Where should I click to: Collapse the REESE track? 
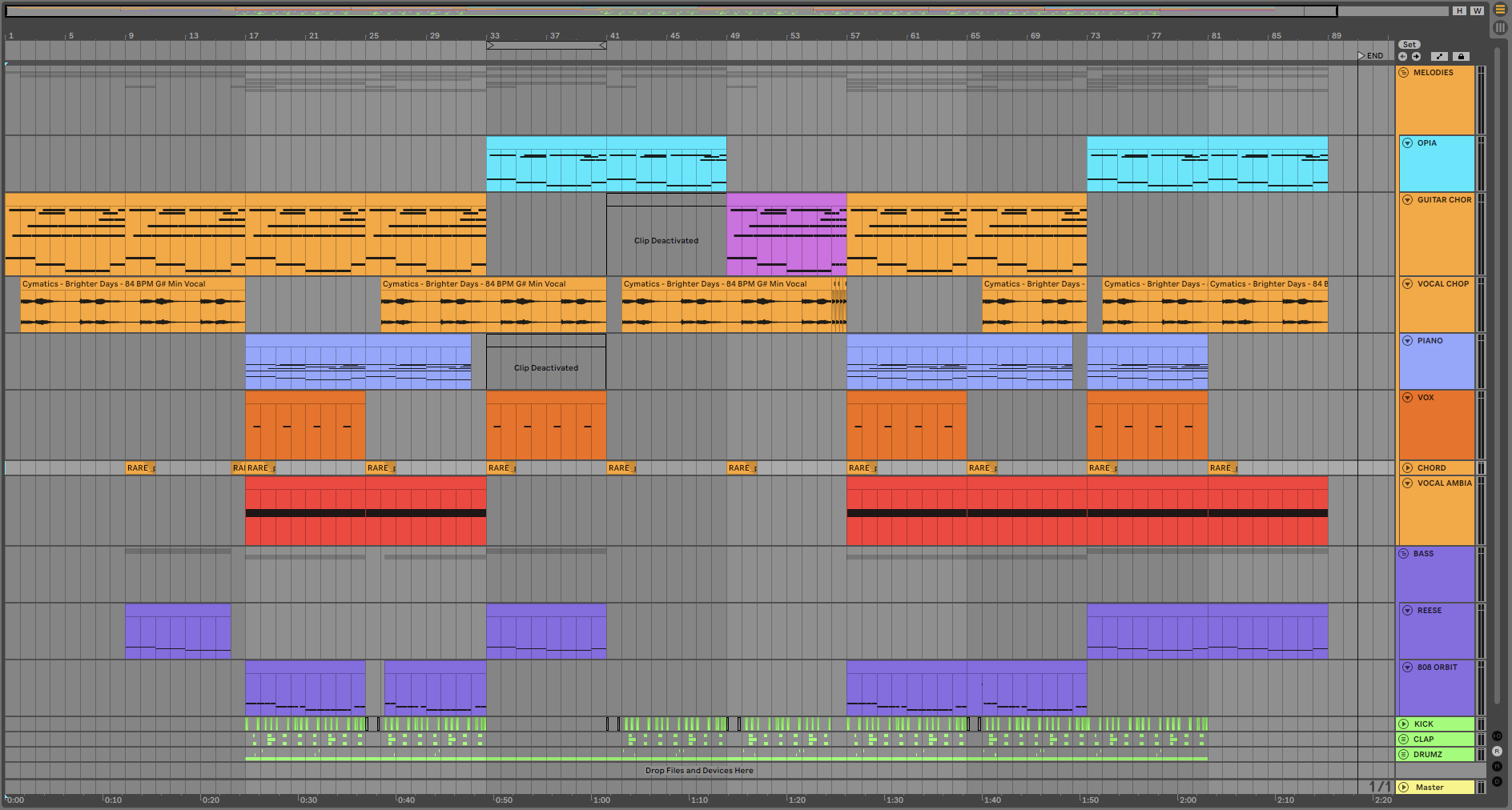click(x=1407, y=611)
